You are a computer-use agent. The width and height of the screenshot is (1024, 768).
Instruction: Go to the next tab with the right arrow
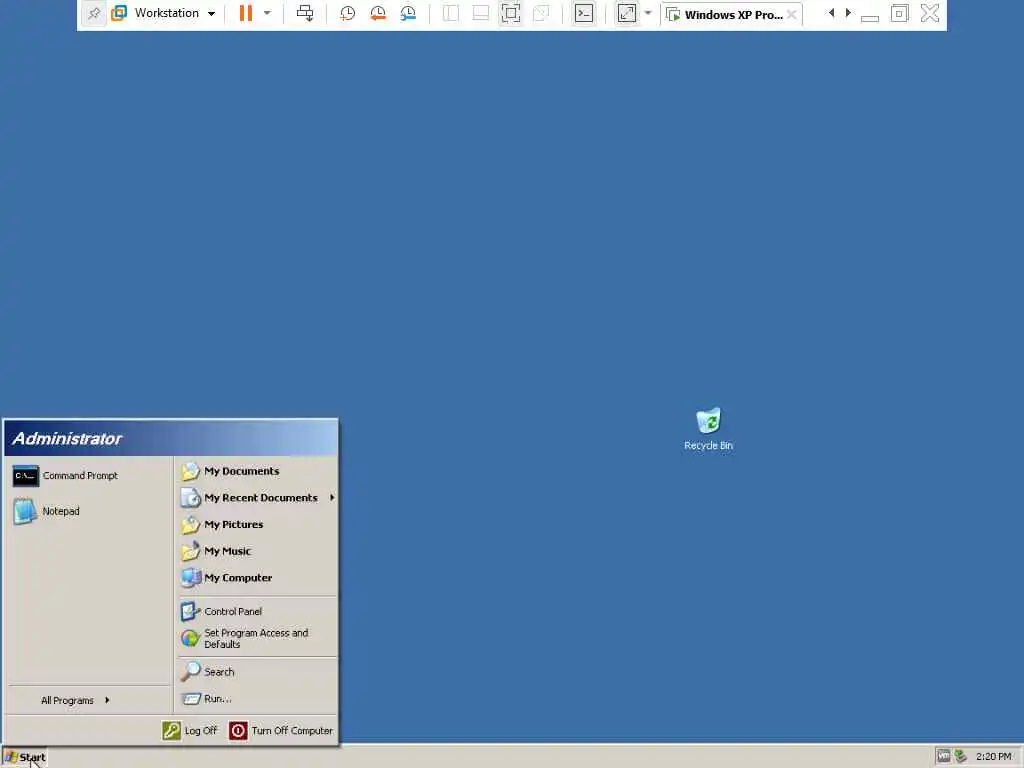point(848,13)
